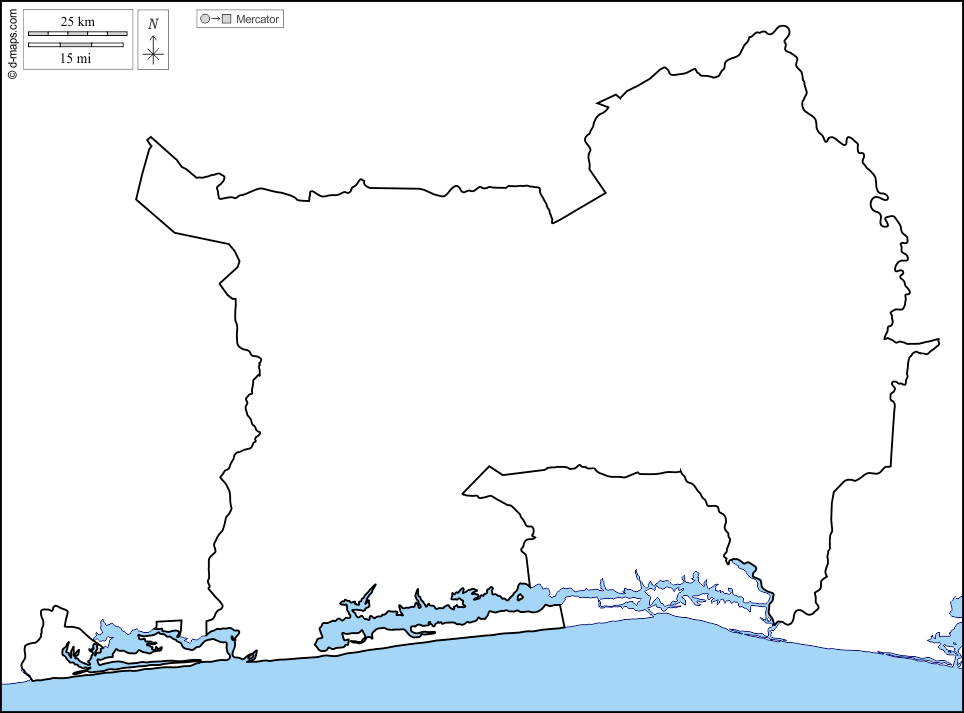This screenshot has height=713, width=964.
Task: Click the 15 mi scale text
Action: 77,59
